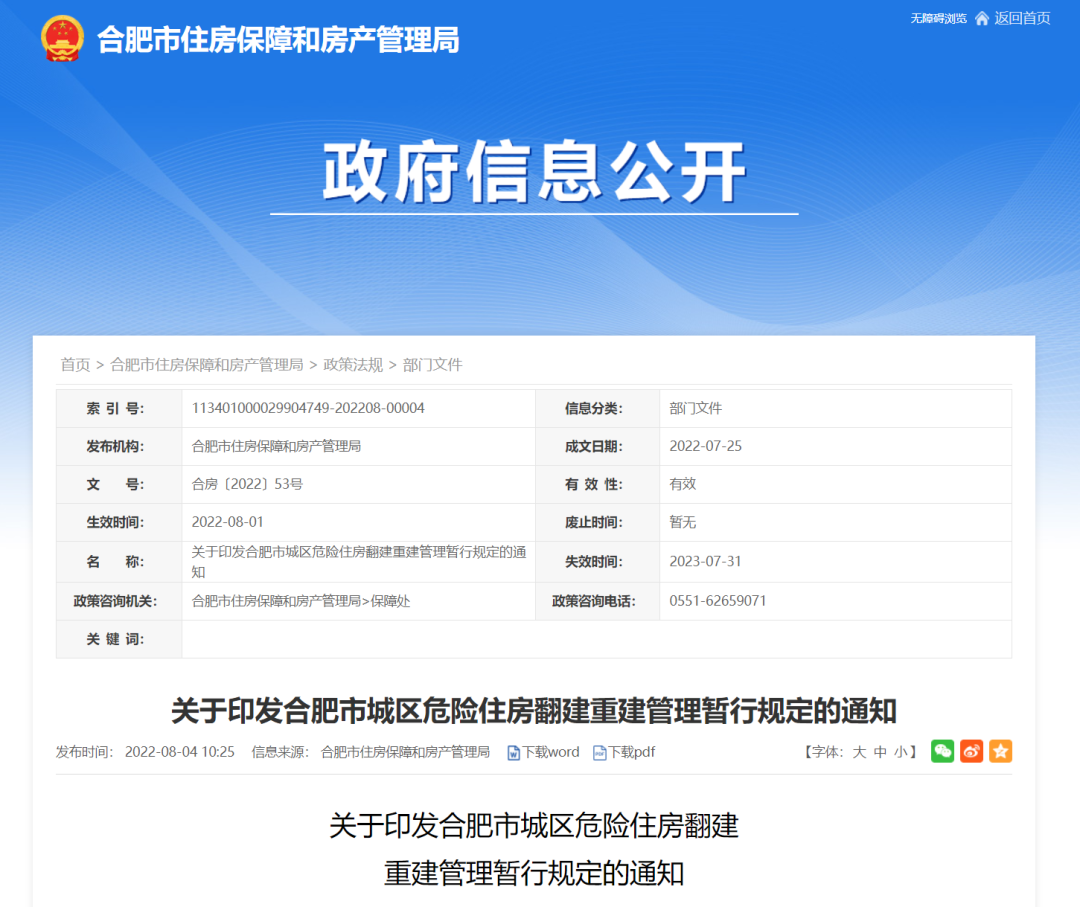Open 政策法规 breadcrumb link
Screen dimensions: 1080x907
[353, 364]
